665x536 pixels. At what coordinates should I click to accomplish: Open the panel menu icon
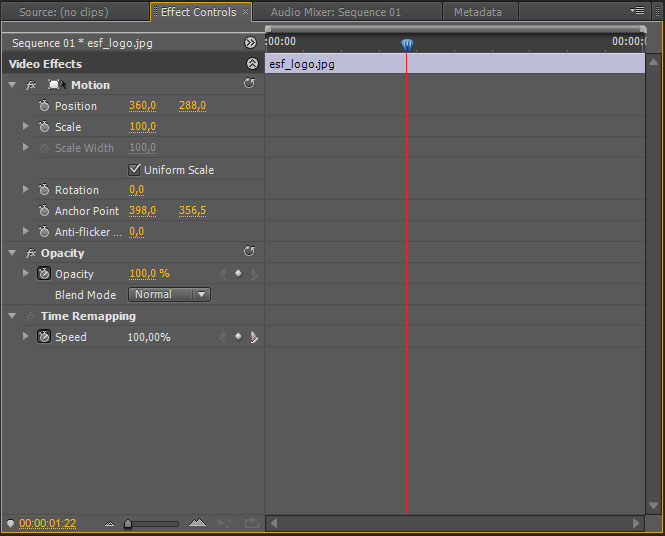pyautogui.click(x=637, y=10)
